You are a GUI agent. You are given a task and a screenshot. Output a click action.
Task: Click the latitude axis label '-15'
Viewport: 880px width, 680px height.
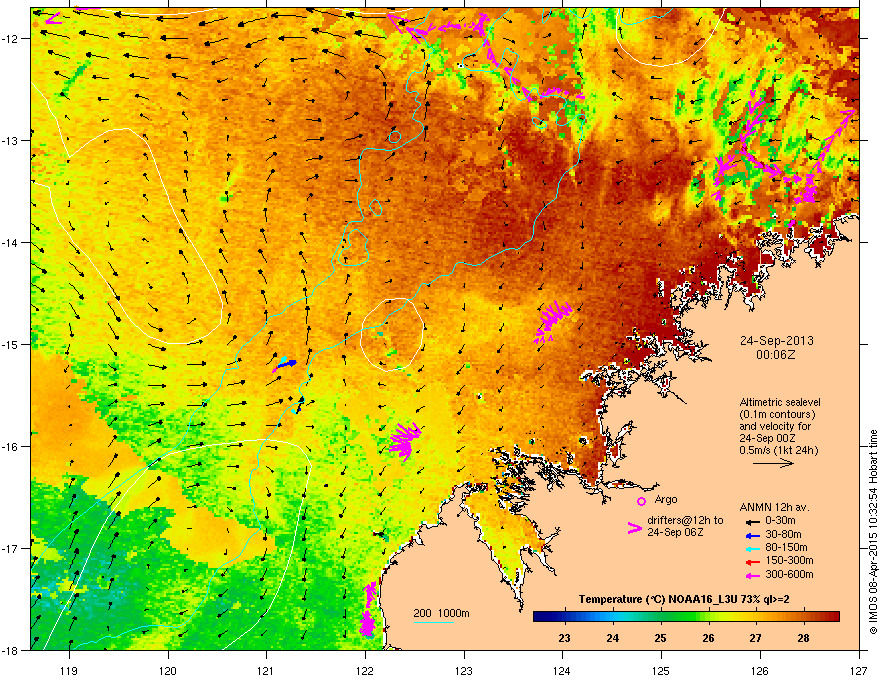coord(11,344)
